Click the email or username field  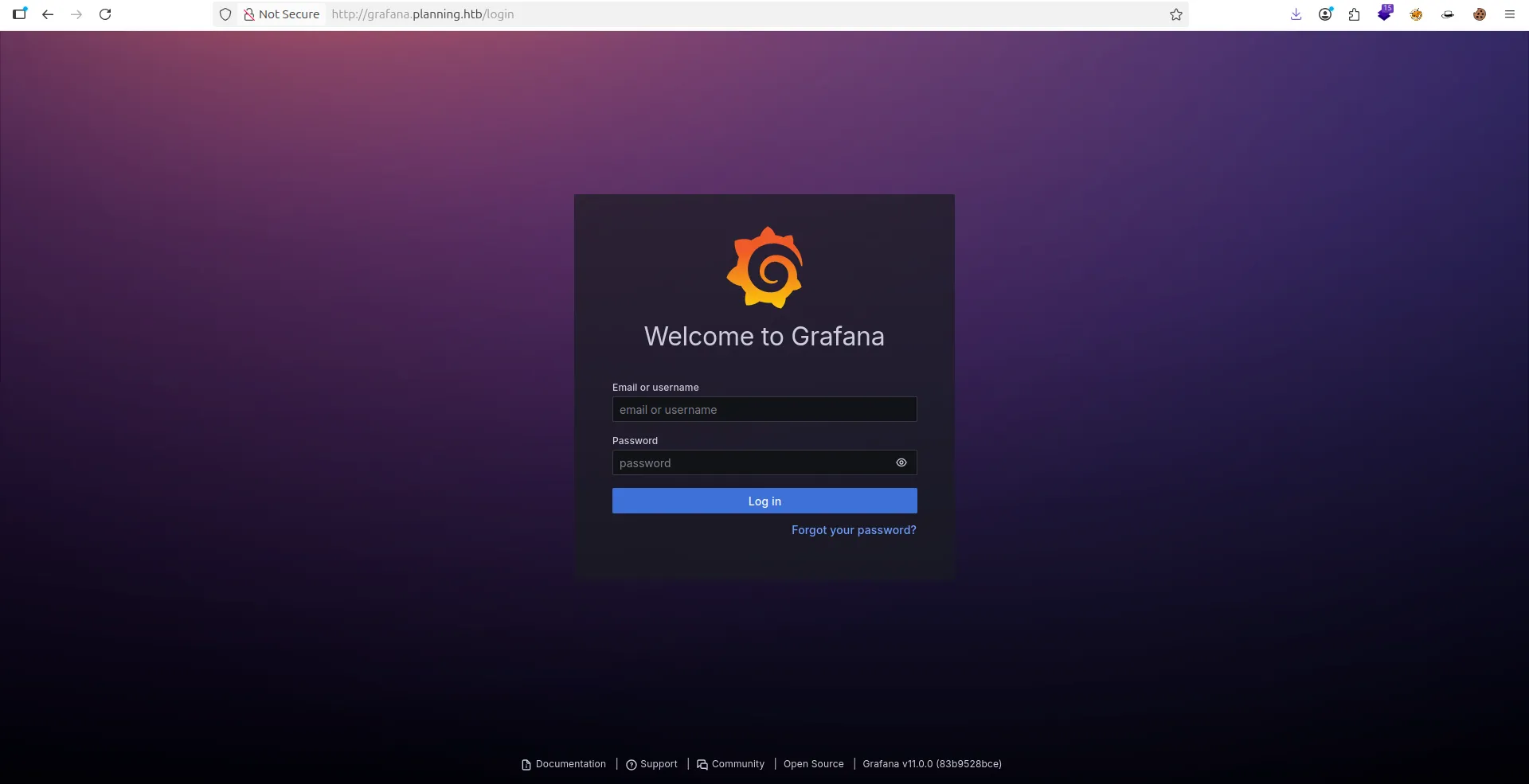pyautogui.click(x=764, y=409)
